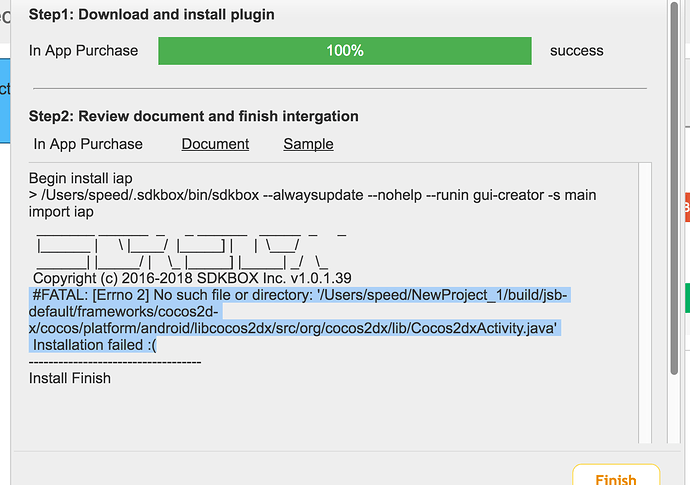
Task: Click the green 100% progress bar
Action: click(x=344, y=50)
